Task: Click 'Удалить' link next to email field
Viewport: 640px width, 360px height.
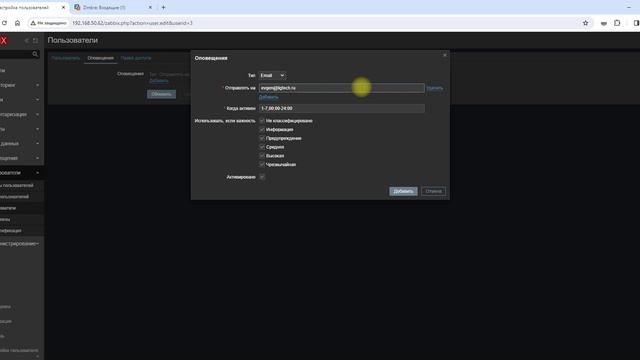Action: click(435, 88)
